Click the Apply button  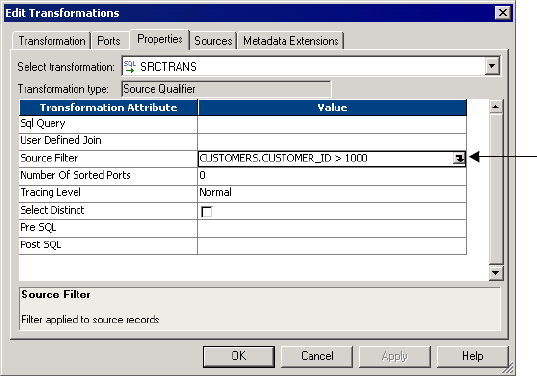pos(395,356)
